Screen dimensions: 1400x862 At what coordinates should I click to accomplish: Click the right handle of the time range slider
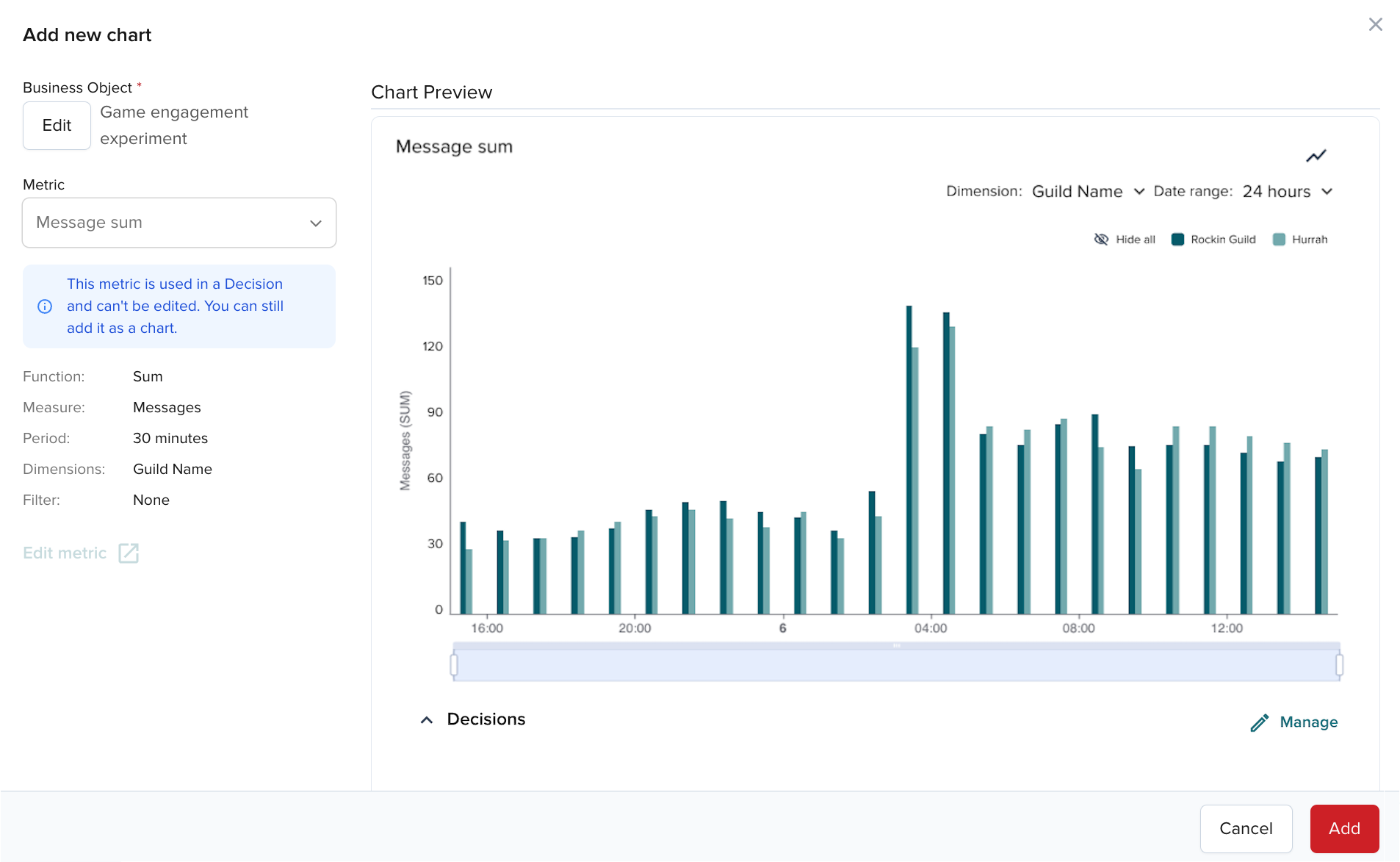[1339, 665]
